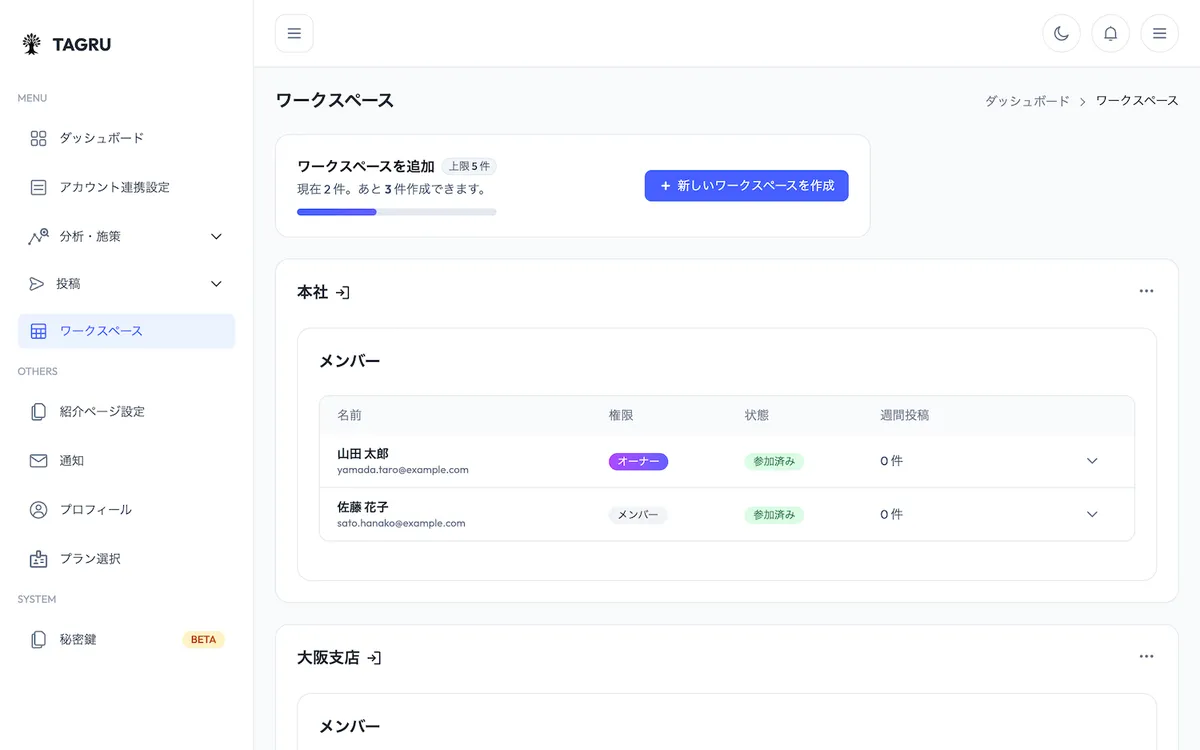
Task: Open the 本社 workspace options menu (three dots)
Action: pyautogui.click(x=1146, y=291)
